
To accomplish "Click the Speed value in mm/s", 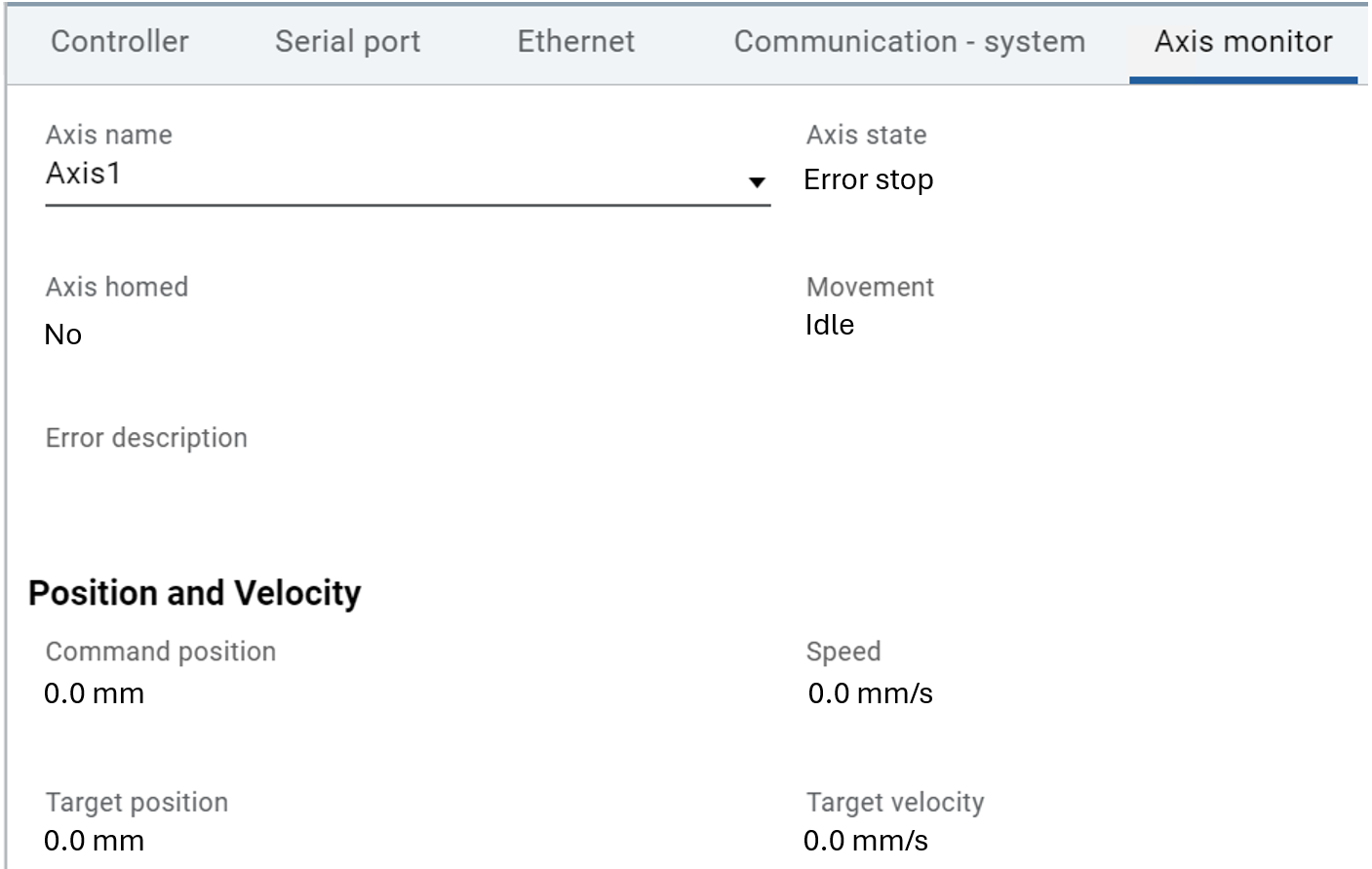I will click(870, 693).
